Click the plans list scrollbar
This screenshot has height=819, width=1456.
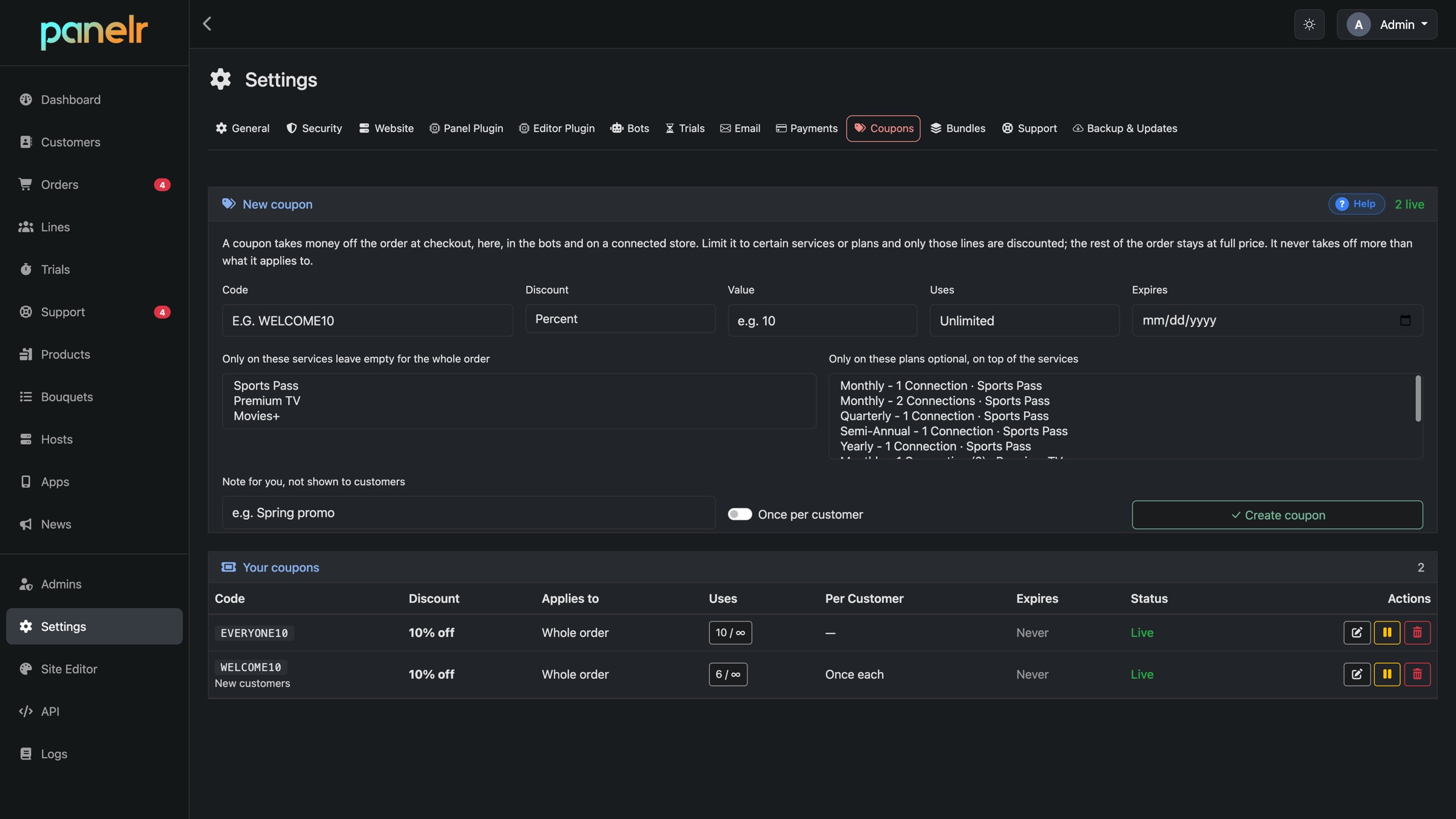tap(1418, 399)
